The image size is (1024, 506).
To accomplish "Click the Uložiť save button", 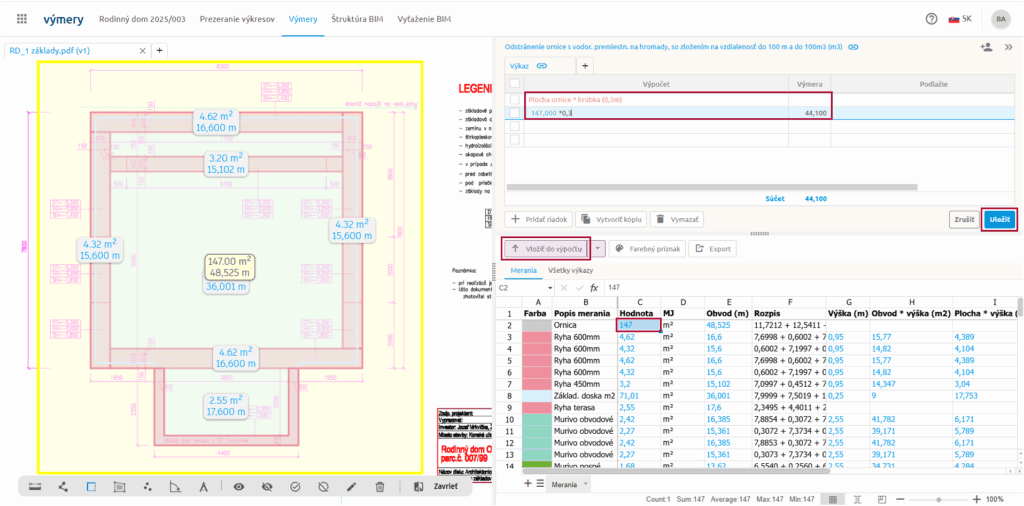I will (999, 219).
